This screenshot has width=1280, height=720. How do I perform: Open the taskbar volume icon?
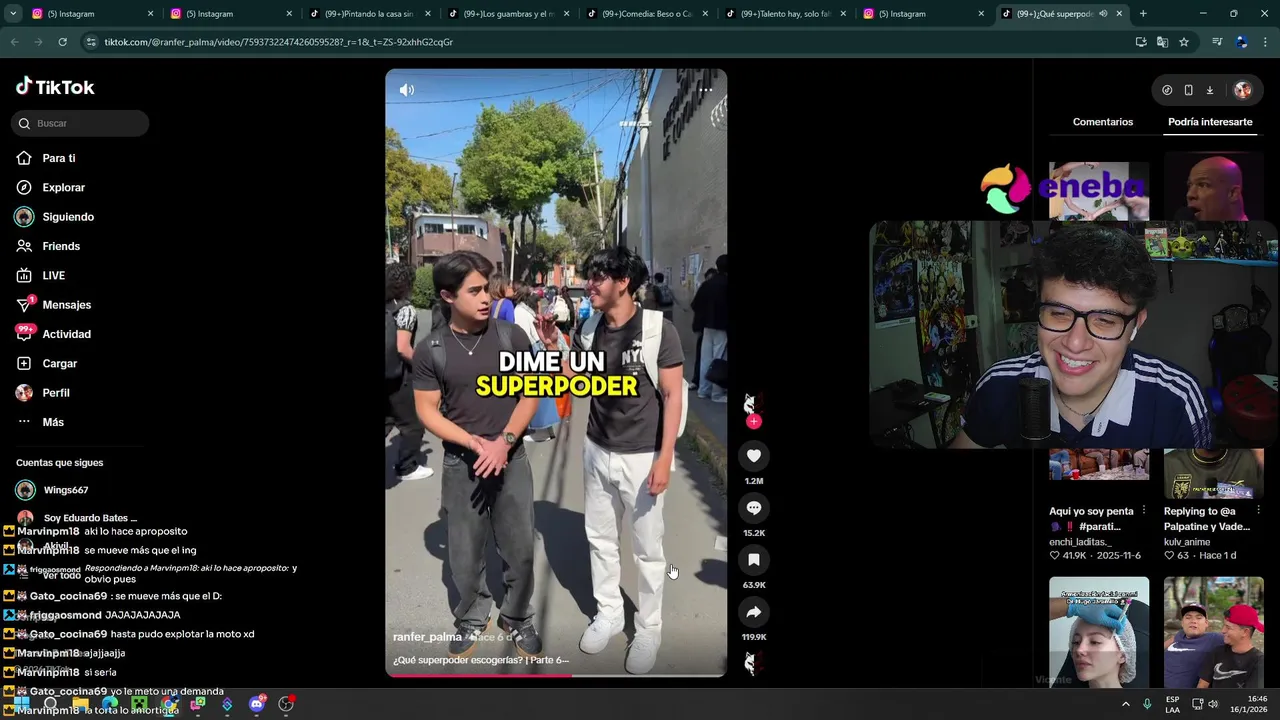pos(1213,704)
